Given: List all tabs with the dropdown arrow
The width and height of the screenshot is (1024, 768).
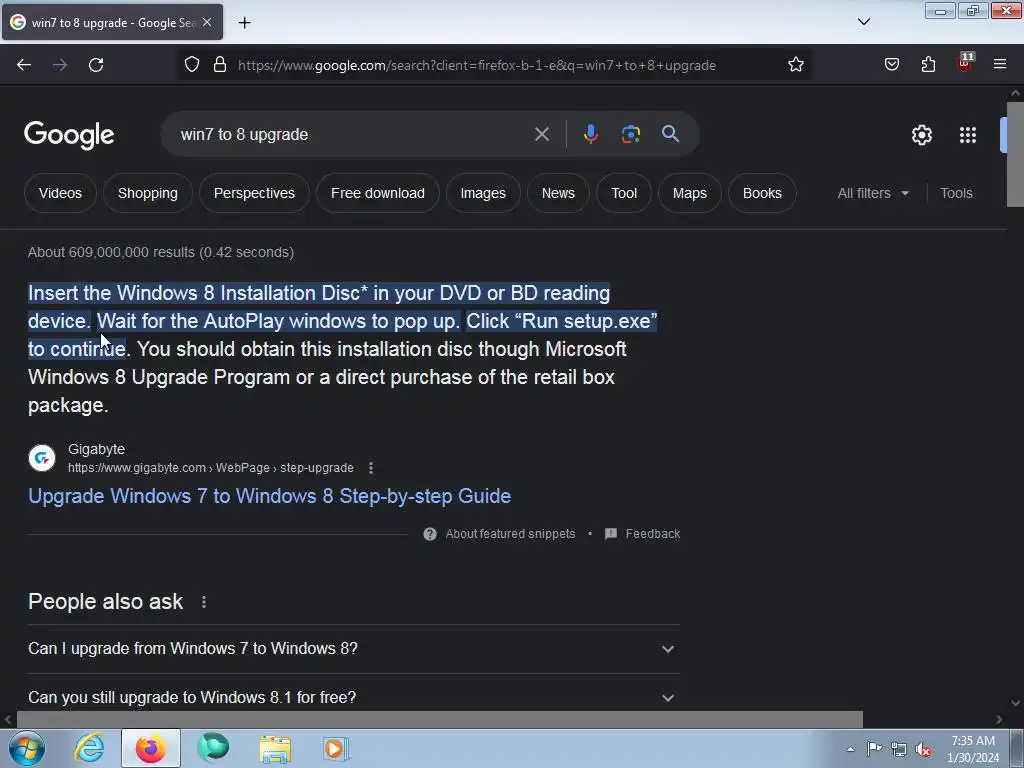Looking at the screenshot, I should [864, 22].
